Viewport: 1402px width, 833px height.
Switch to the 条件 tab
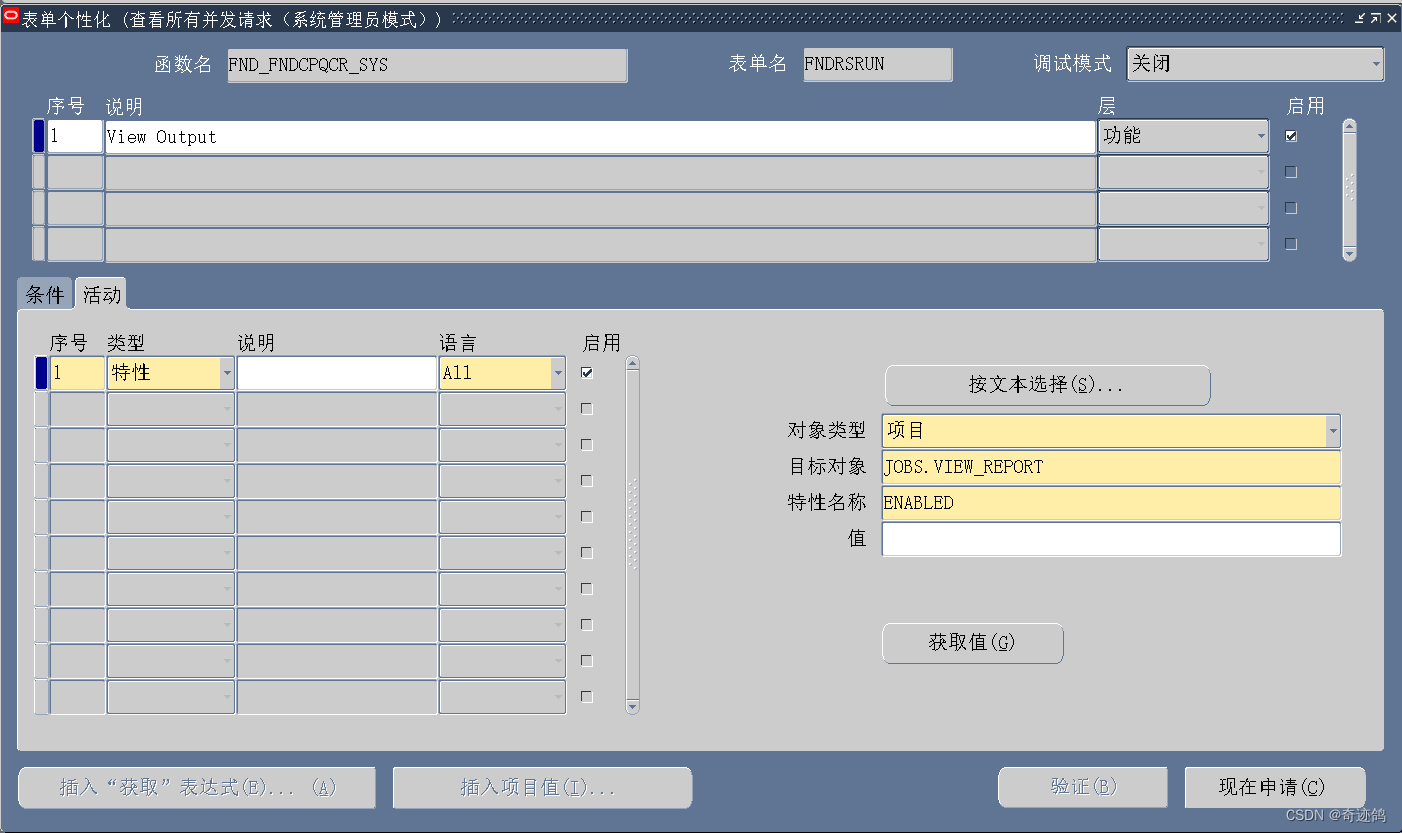44,293
